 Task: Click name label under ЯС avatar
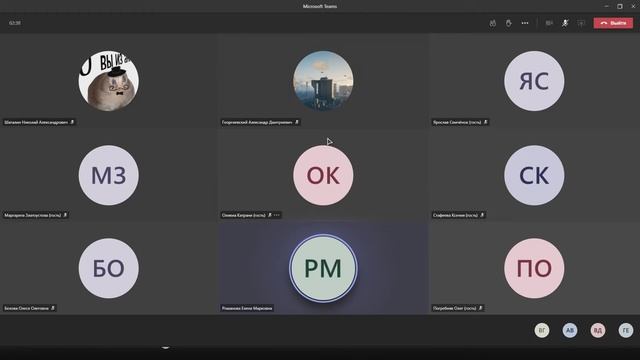click(x=460, y=122)
